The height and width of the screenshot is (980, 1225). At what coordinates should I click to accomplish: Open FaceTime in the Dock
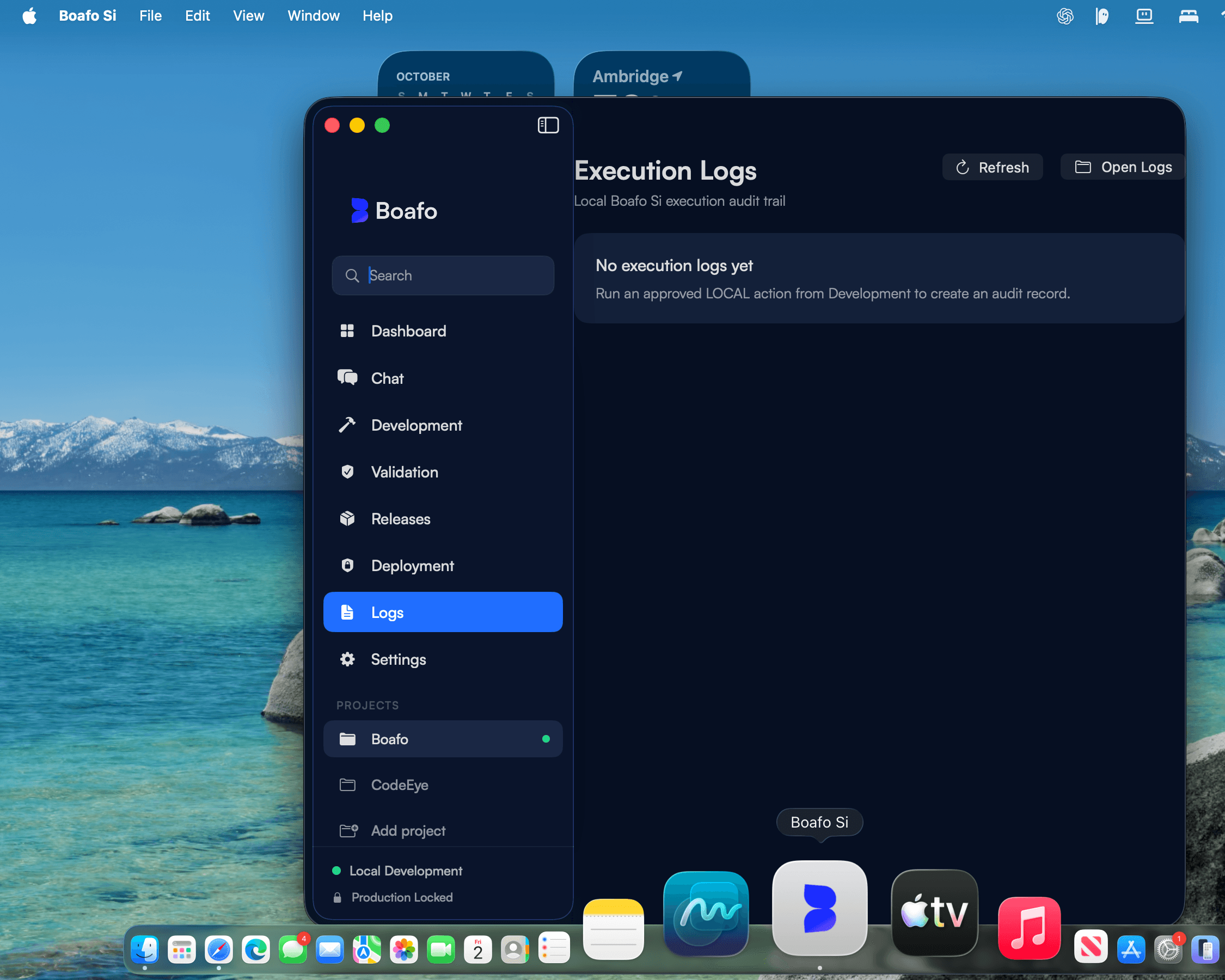pyautogui.click(x=441, y=950)
